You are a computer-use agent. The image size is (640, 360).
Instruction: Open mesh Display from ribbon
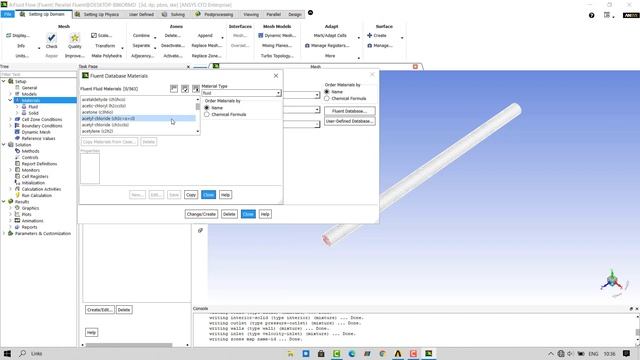18,36
